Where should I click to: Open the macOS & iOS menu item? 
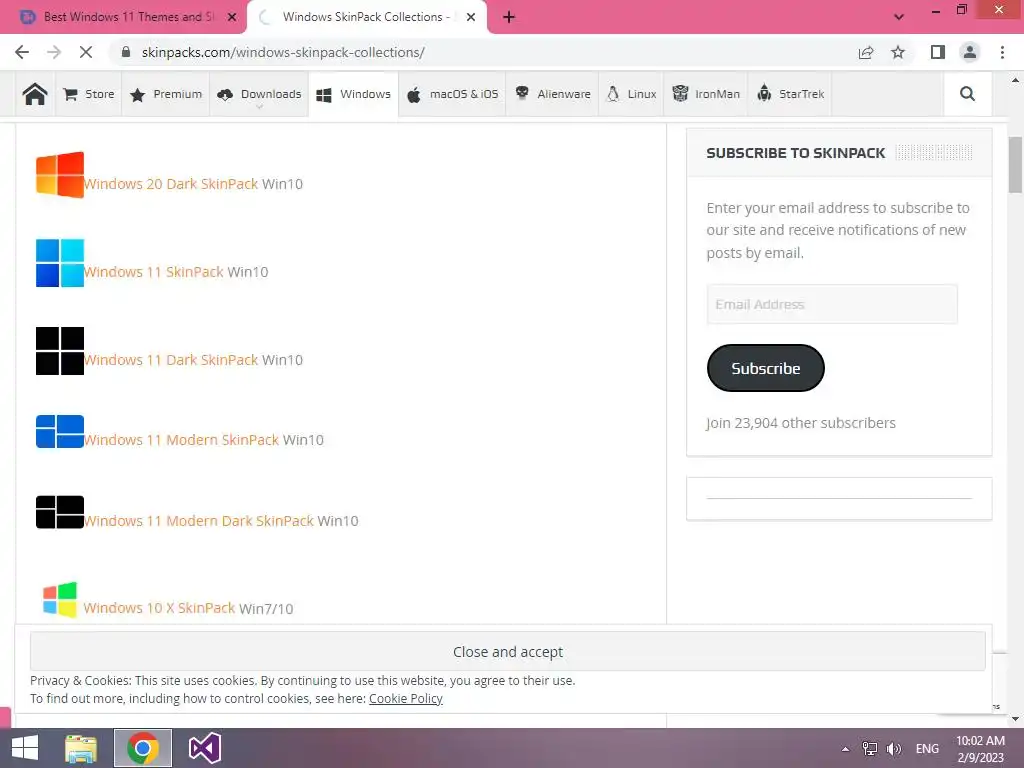coord(453,94)
